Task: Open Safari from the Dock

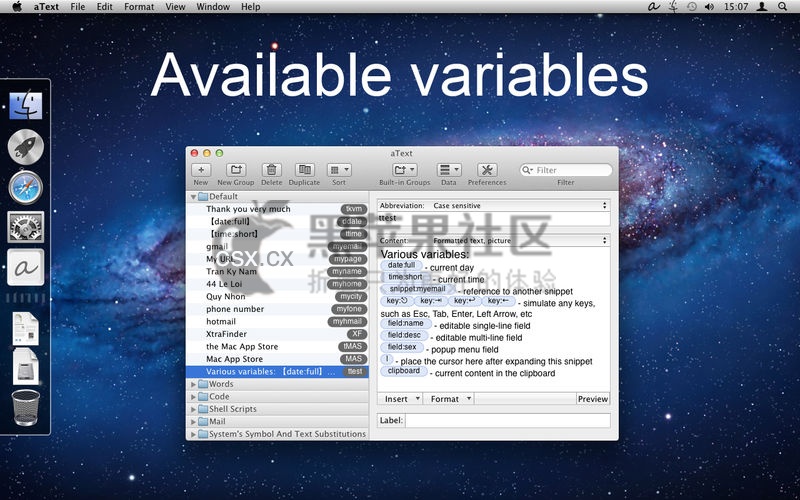Action: pyautogui.click(x=26, y=187)
